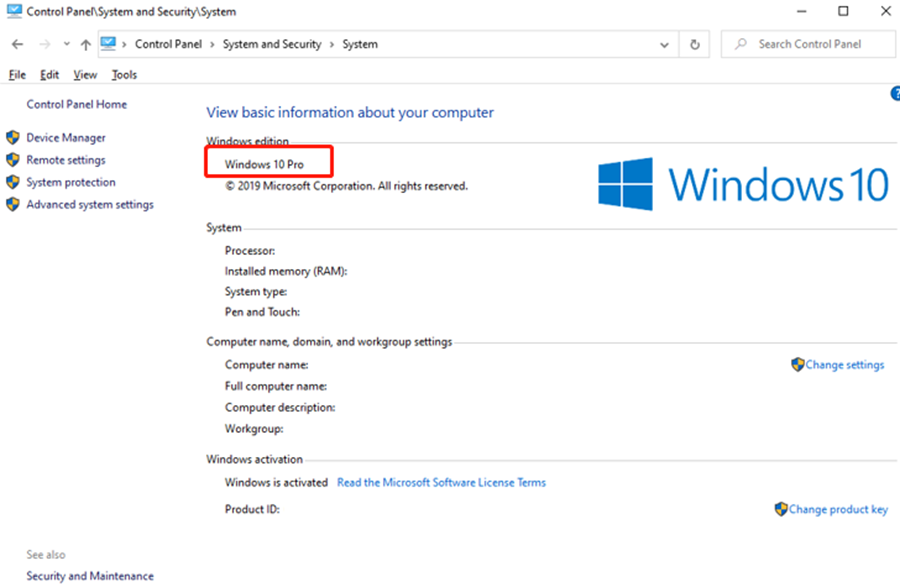
Task: Expand chevron after System and Security
Action: click(332, 45)
